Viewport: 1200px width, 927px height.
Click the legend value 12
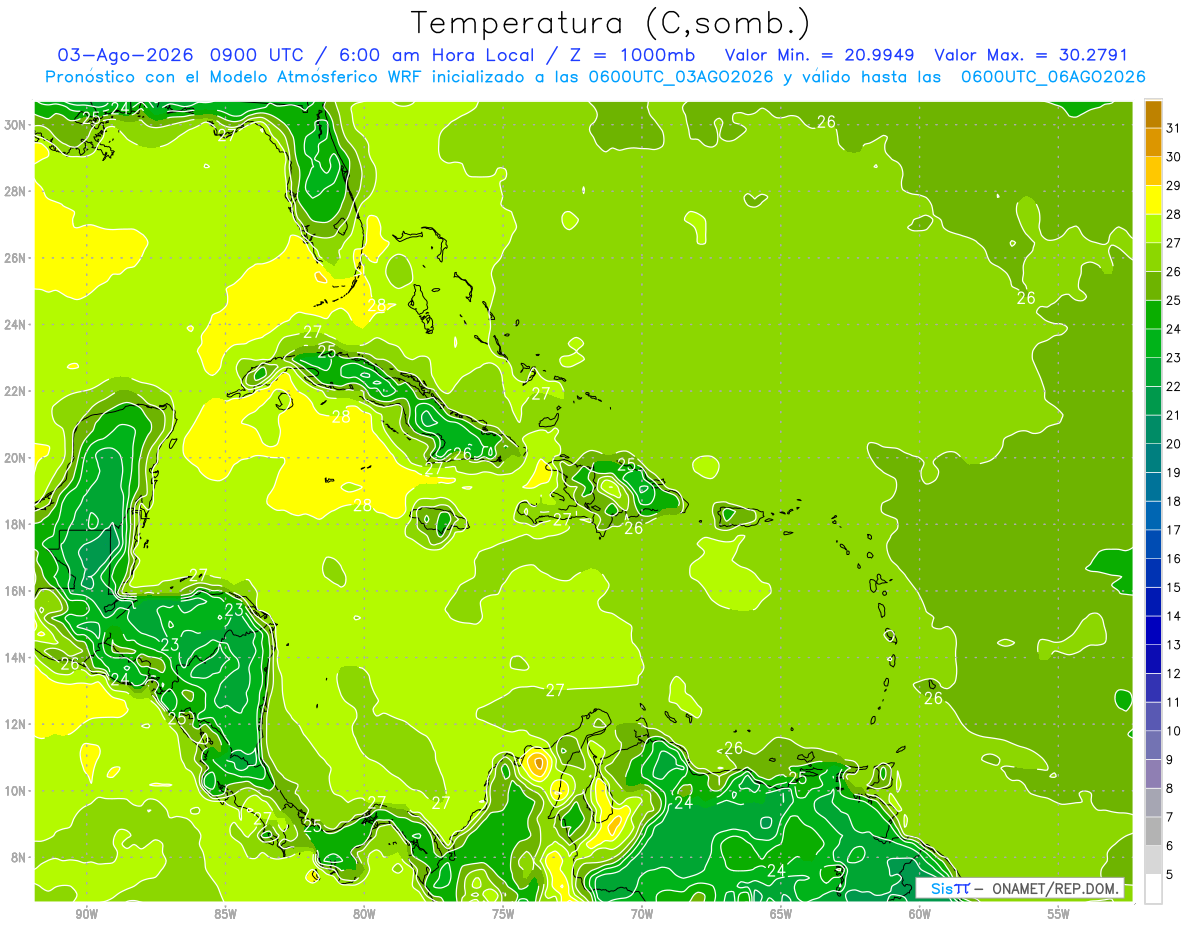(x=1174, y=673)
